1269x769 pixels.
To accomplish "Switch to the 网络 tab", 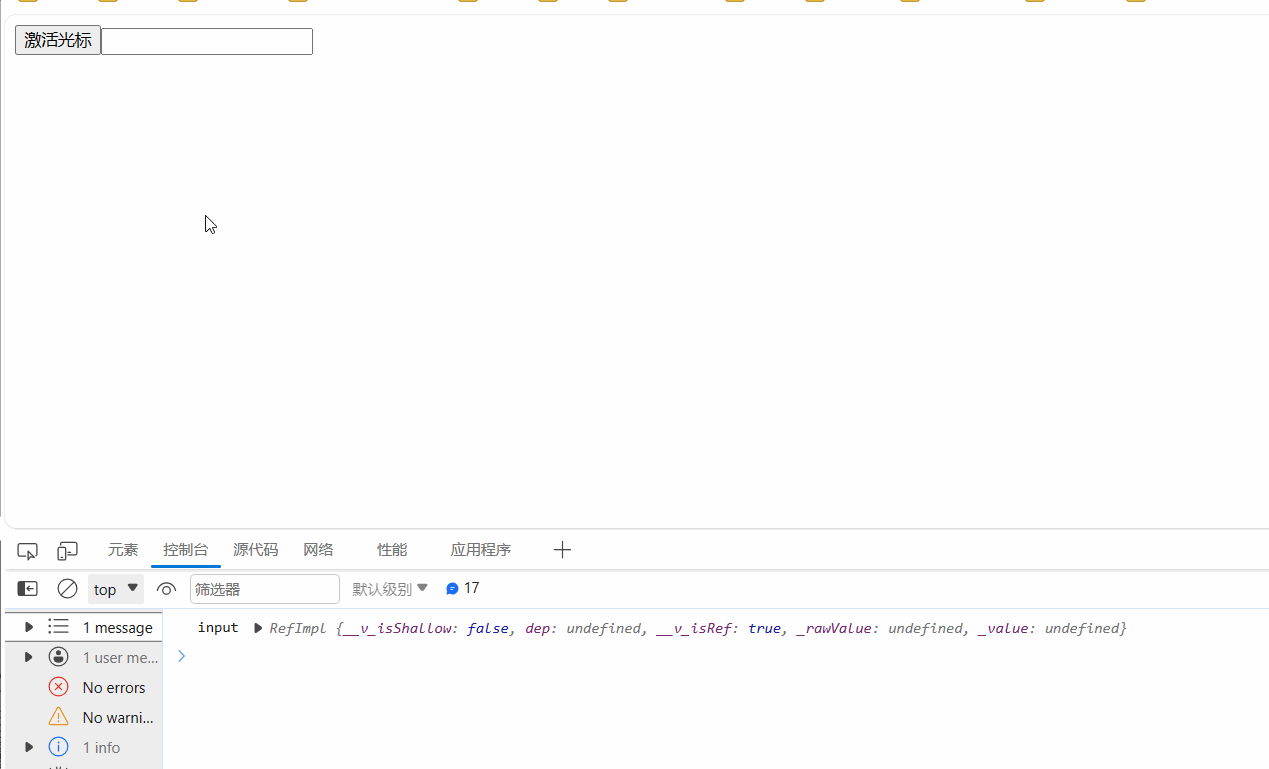I will pyautogui.click(x=318, y=549).
